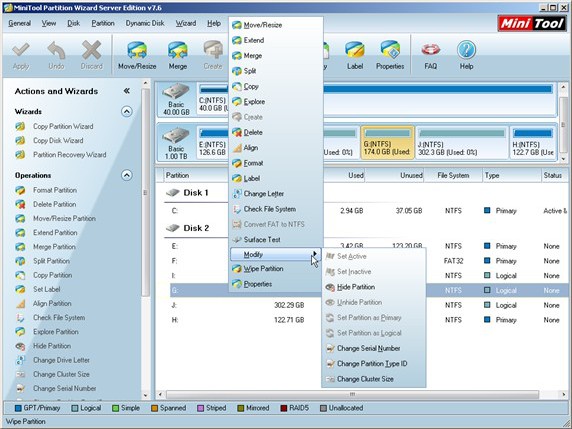Open the FAQ lifebuoy icon

coord(430,50)
